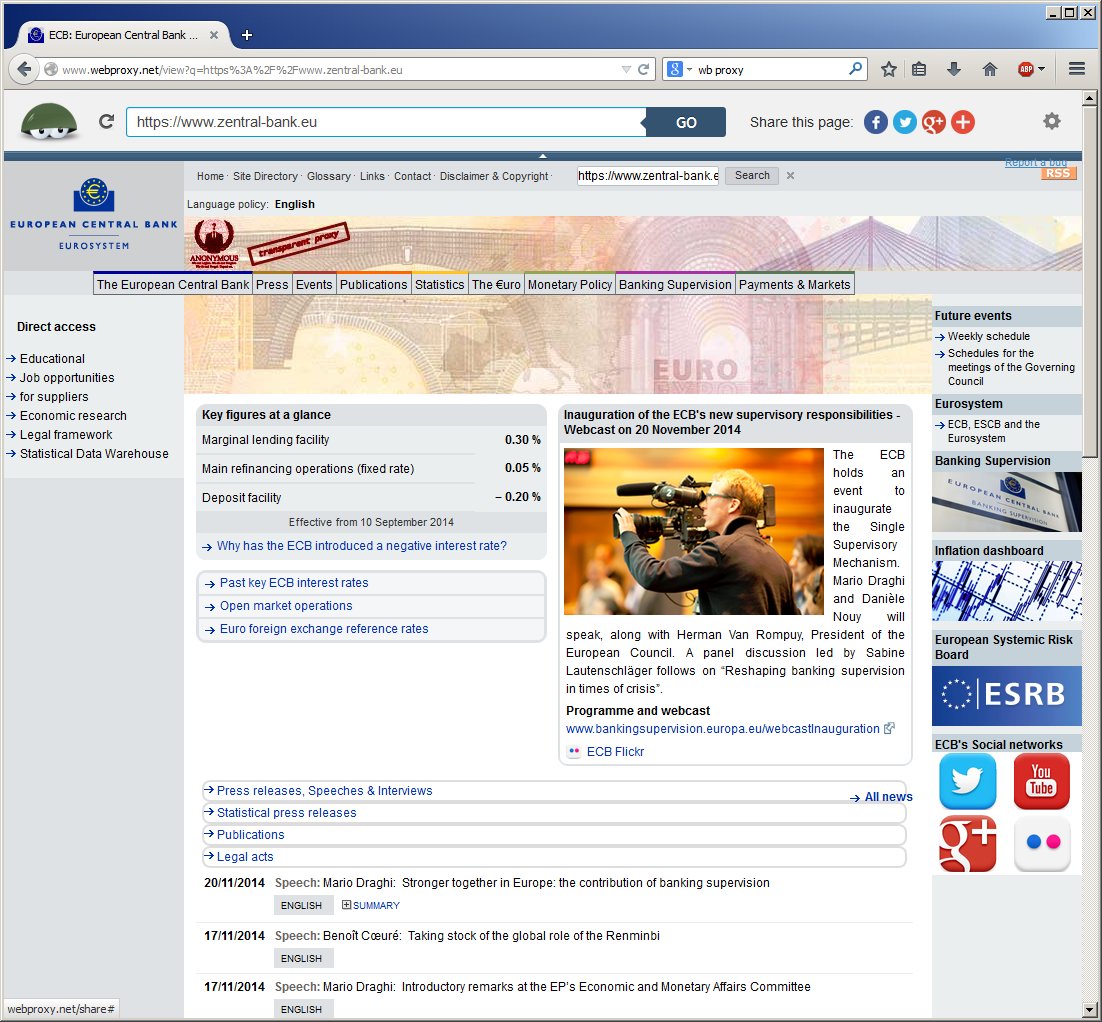
Task: Click the Anonymous logo in banner
Action: pyautogui.click(x=214, y=243)
